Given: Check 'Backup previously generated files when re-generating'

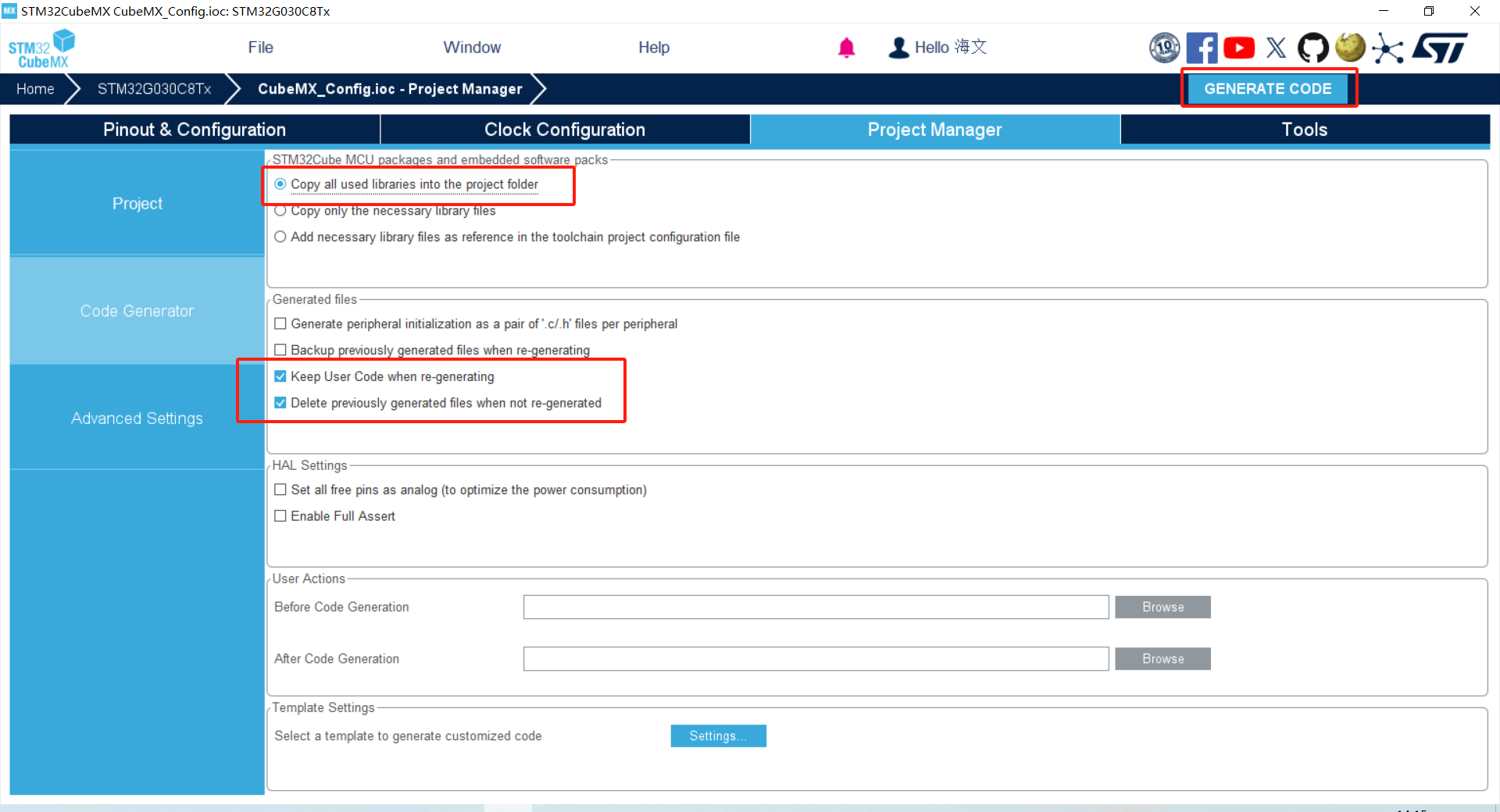Looking at the screenshot, I should [280, 350].
